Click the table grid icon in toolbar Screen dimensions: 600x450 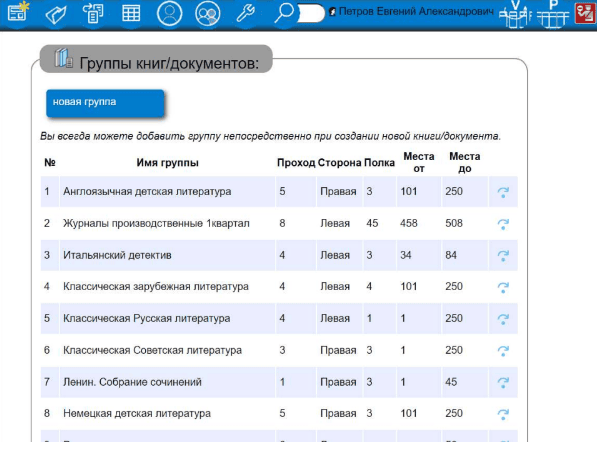(x=131, y=13)
